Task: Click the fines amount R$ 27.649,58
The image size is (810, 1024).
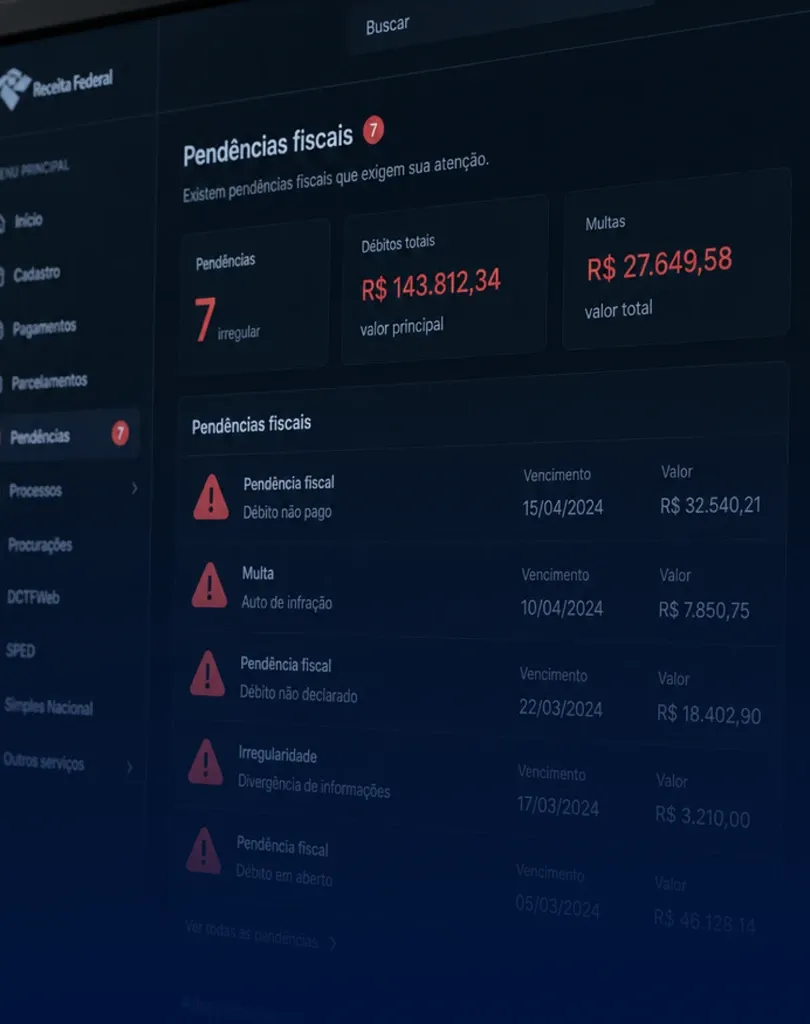Action: pyautogui.click(x=659, y=264)
